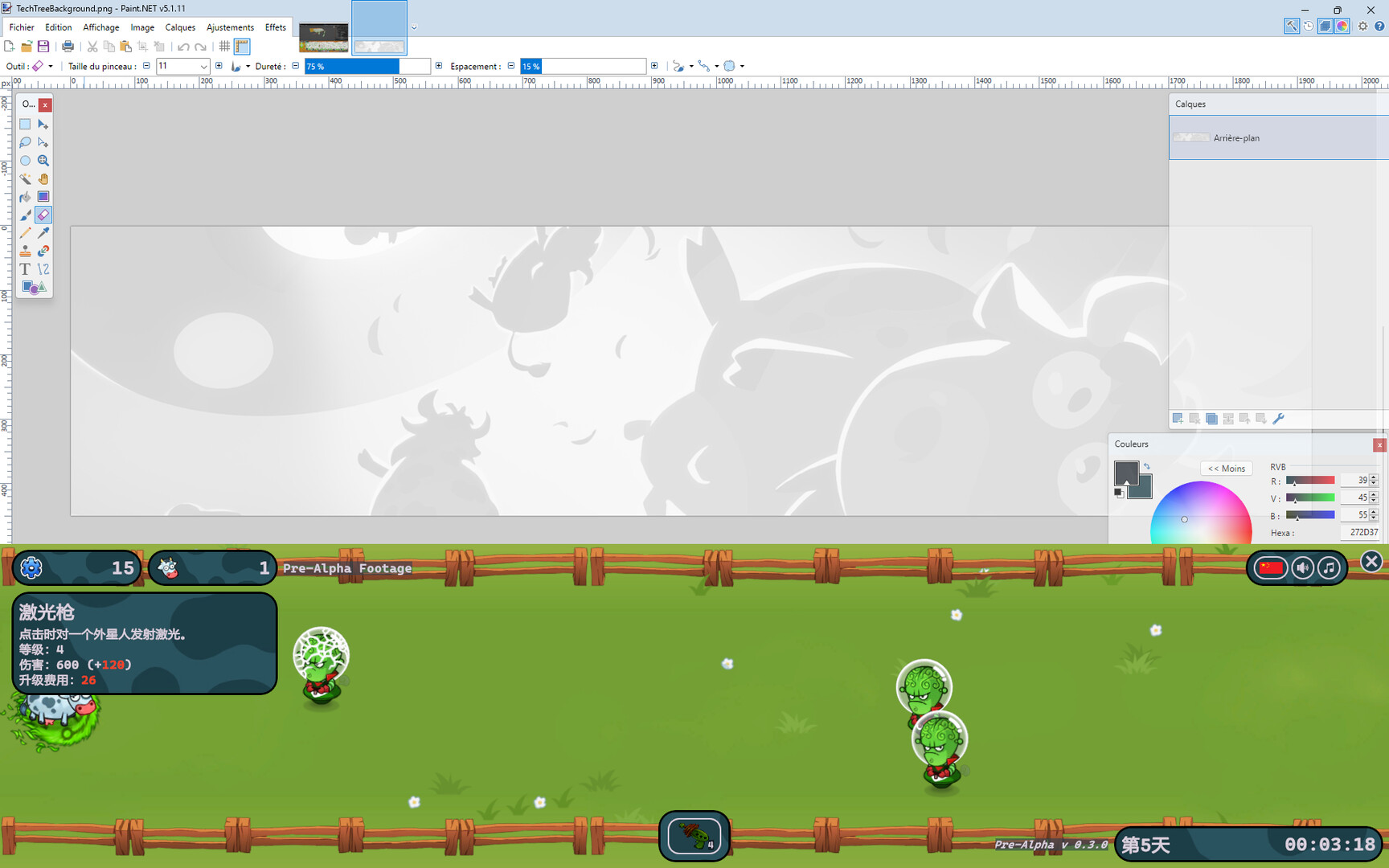Open the brush size combo box
1389x868 pixels.
(182, 66)
